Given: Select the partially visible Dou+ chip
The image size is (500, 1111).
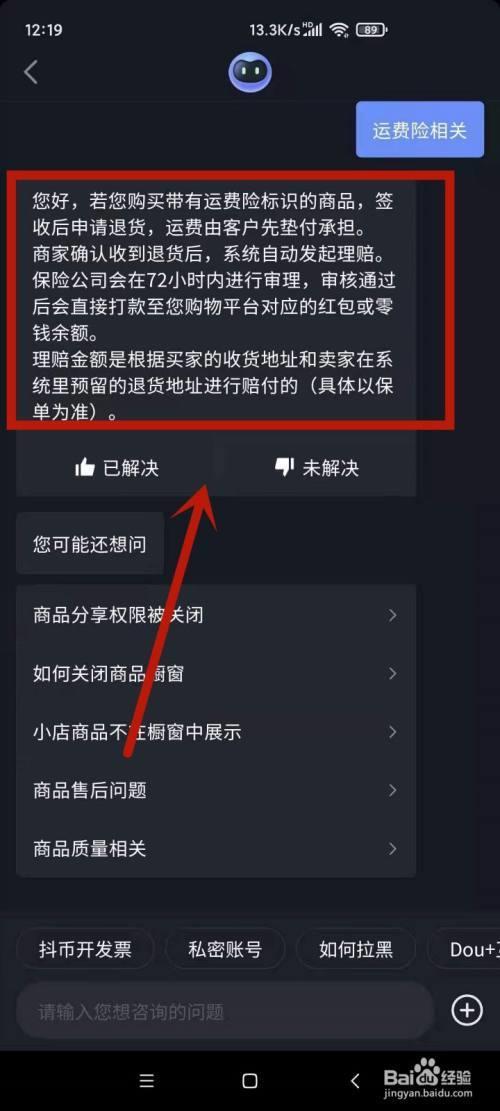Looking at the screenshot, I should (x=464, y=949).
